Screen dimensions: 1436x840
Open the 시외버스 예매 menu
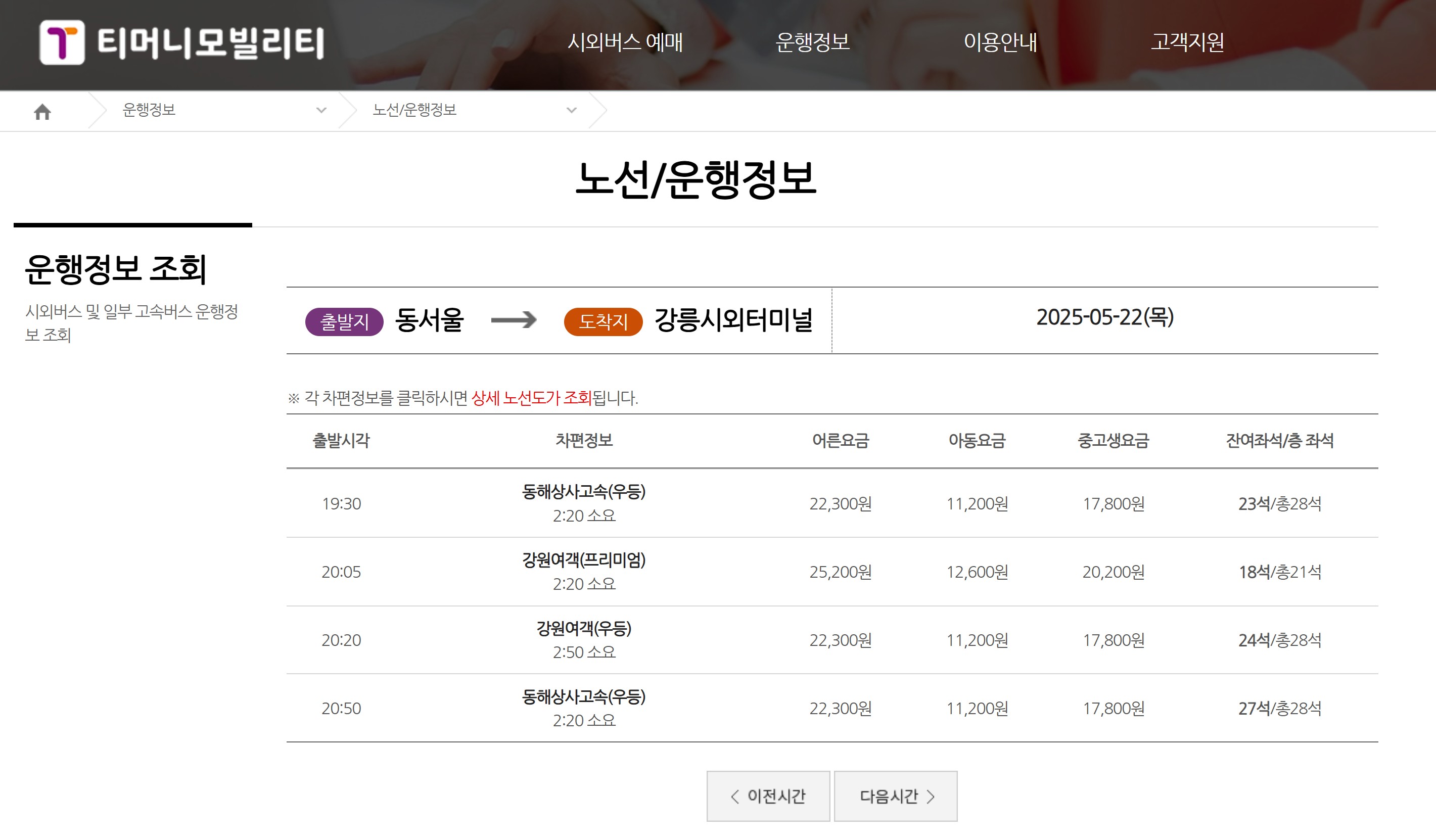click(x=625, y=42)
